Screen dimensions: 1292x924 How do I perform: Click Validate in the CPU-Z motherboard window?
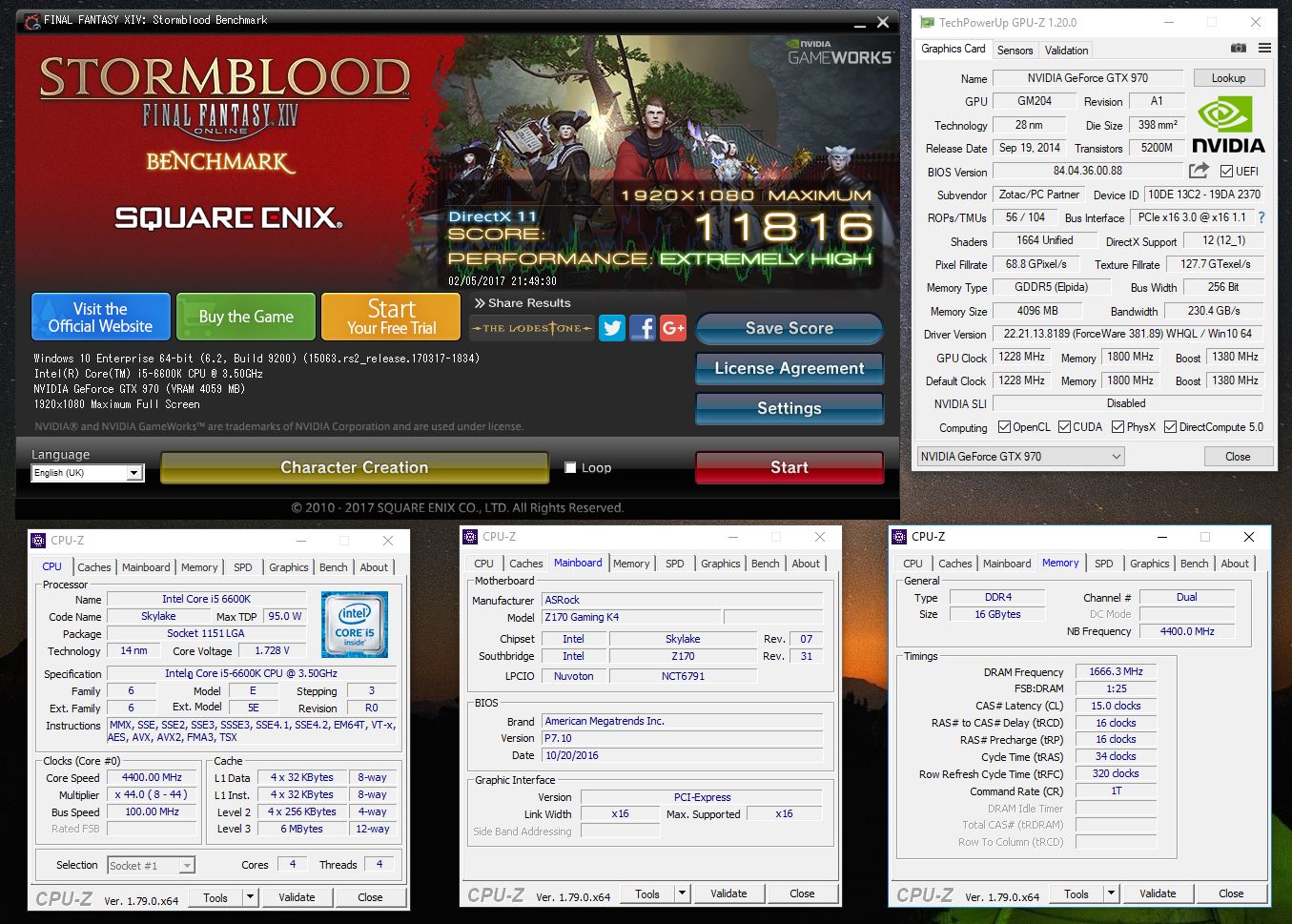pyautogui.click(x=728, y=893)
